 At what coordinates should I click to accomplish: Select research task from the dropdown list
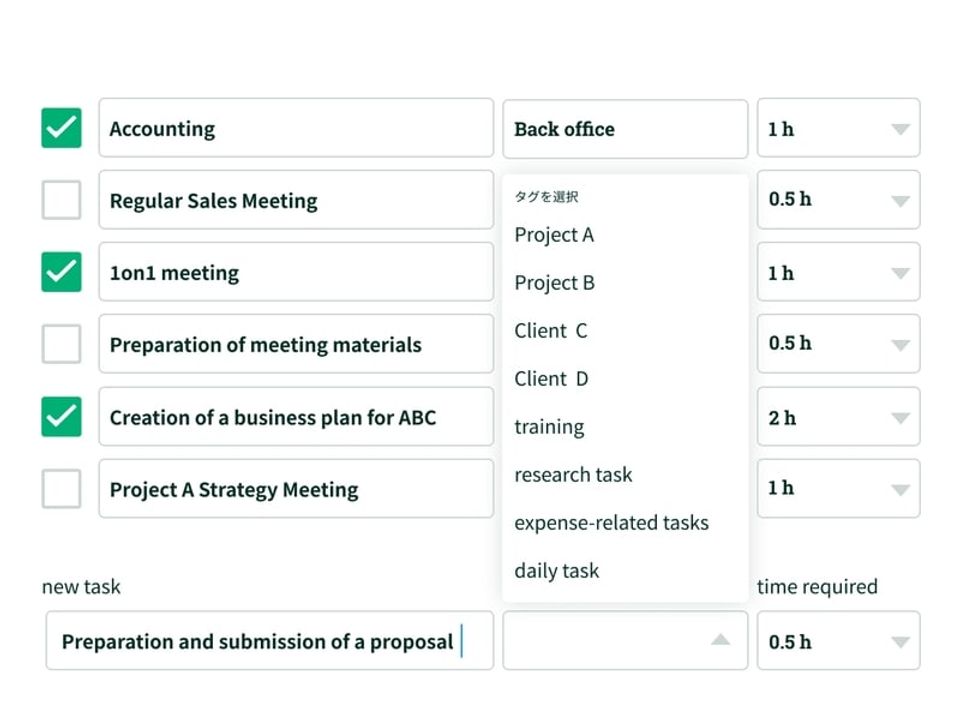pos(573,475)
